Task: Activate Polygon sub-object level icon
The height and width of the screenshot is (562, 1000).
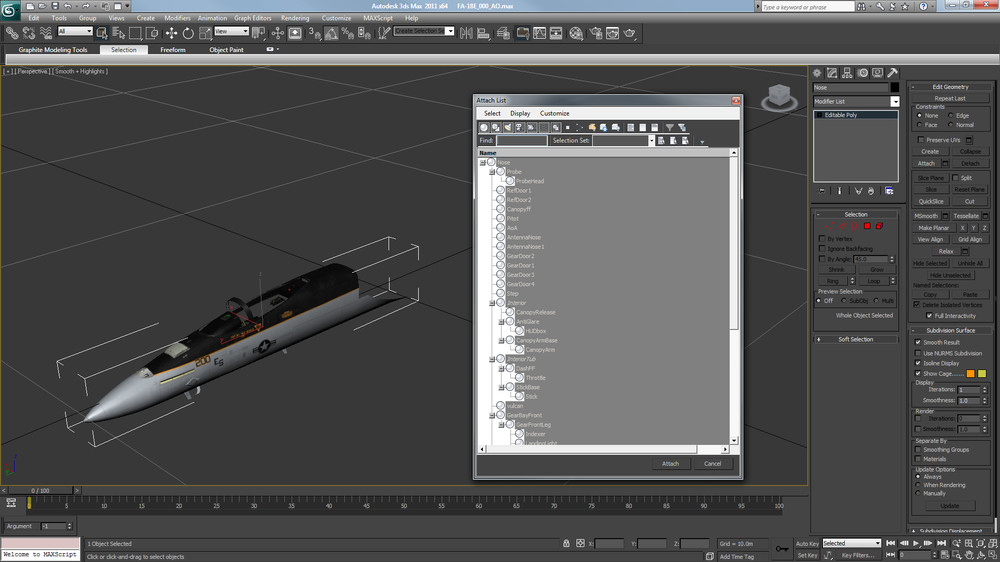Action: [866, 226]
